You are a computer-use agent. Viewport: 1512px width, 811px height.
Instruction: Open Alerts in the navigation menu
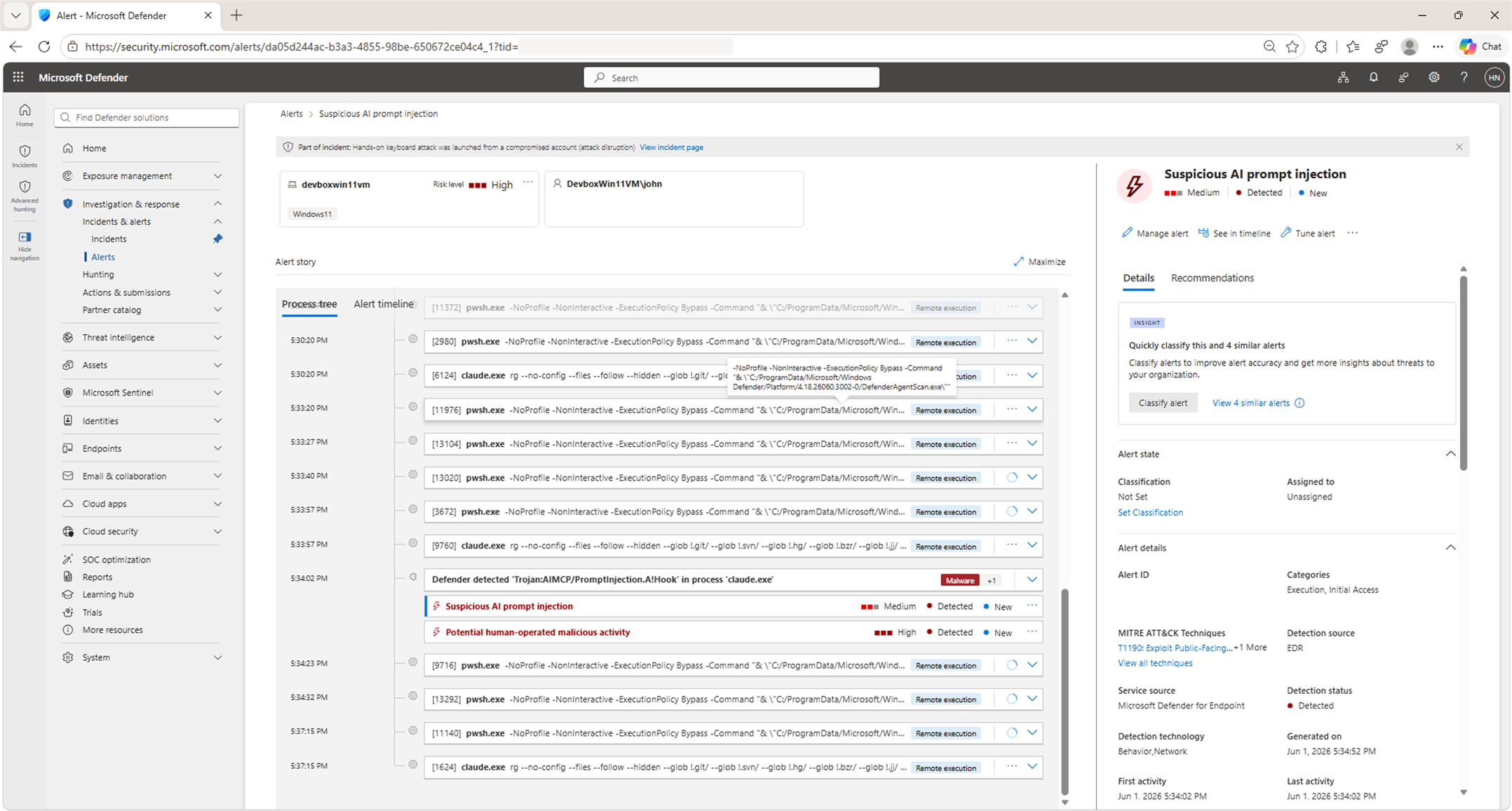(x=103, y=257)
